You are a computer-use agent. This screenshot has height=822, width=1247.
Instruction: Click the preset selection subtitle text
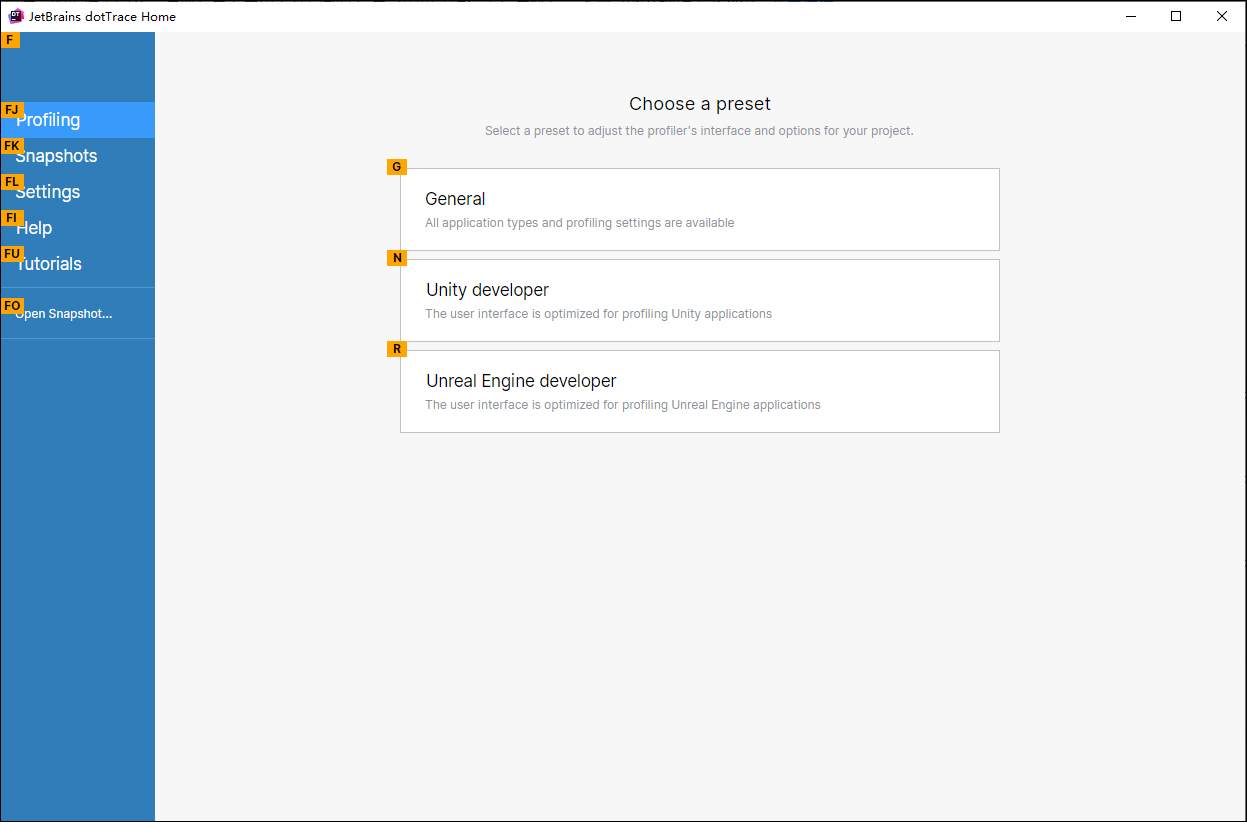[x=699, y=130]
